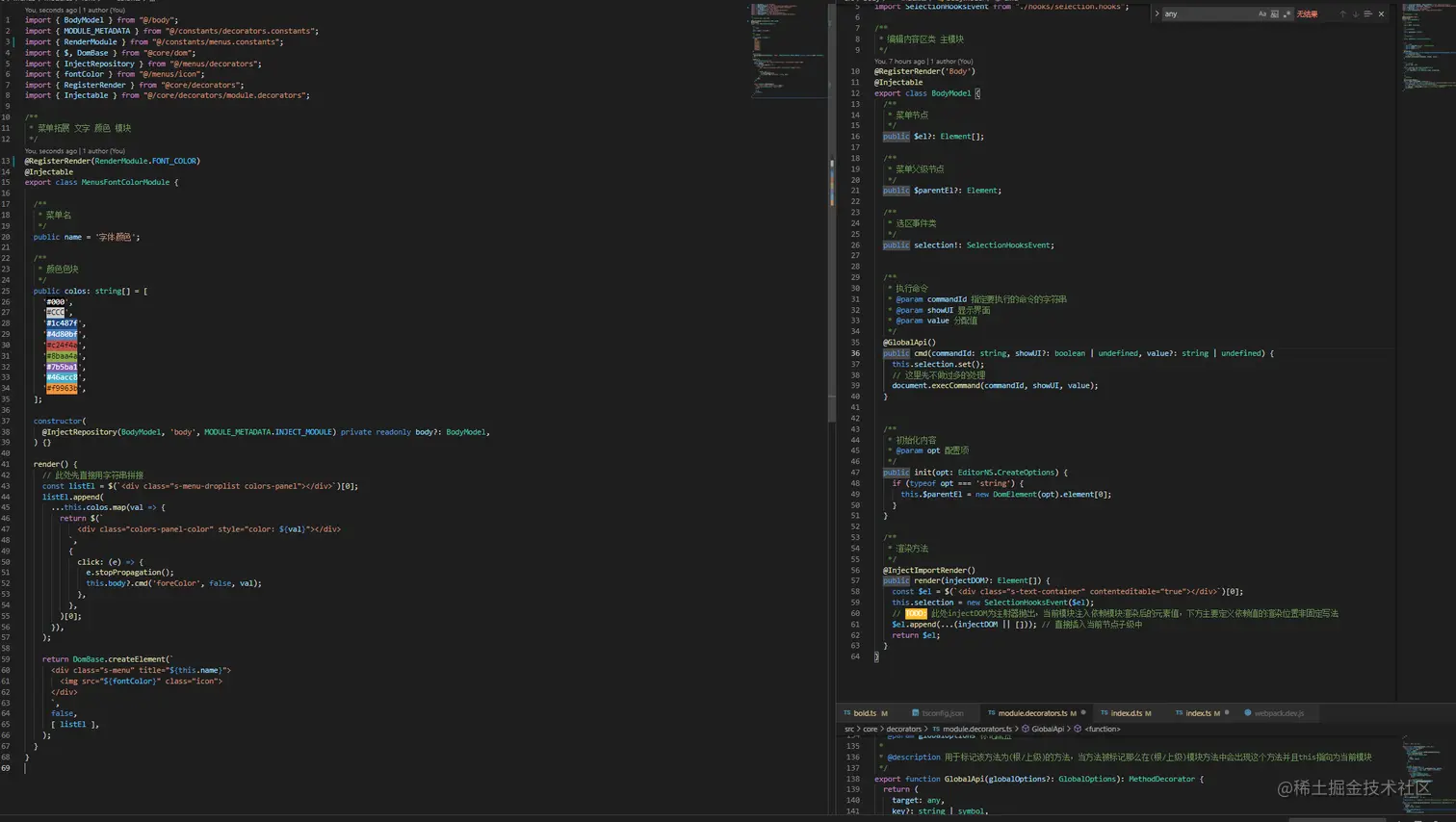Click the unsaved dot on module.decorators.ts tab
This screenshot has width=1456, height=822.
pyautogui.click(x=1083, y=713)
